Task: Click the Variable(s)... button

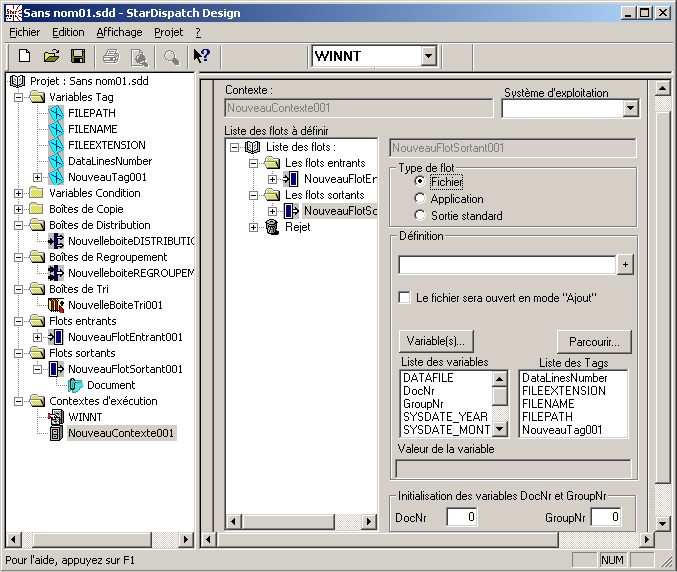Action: [x=435, y=341]
